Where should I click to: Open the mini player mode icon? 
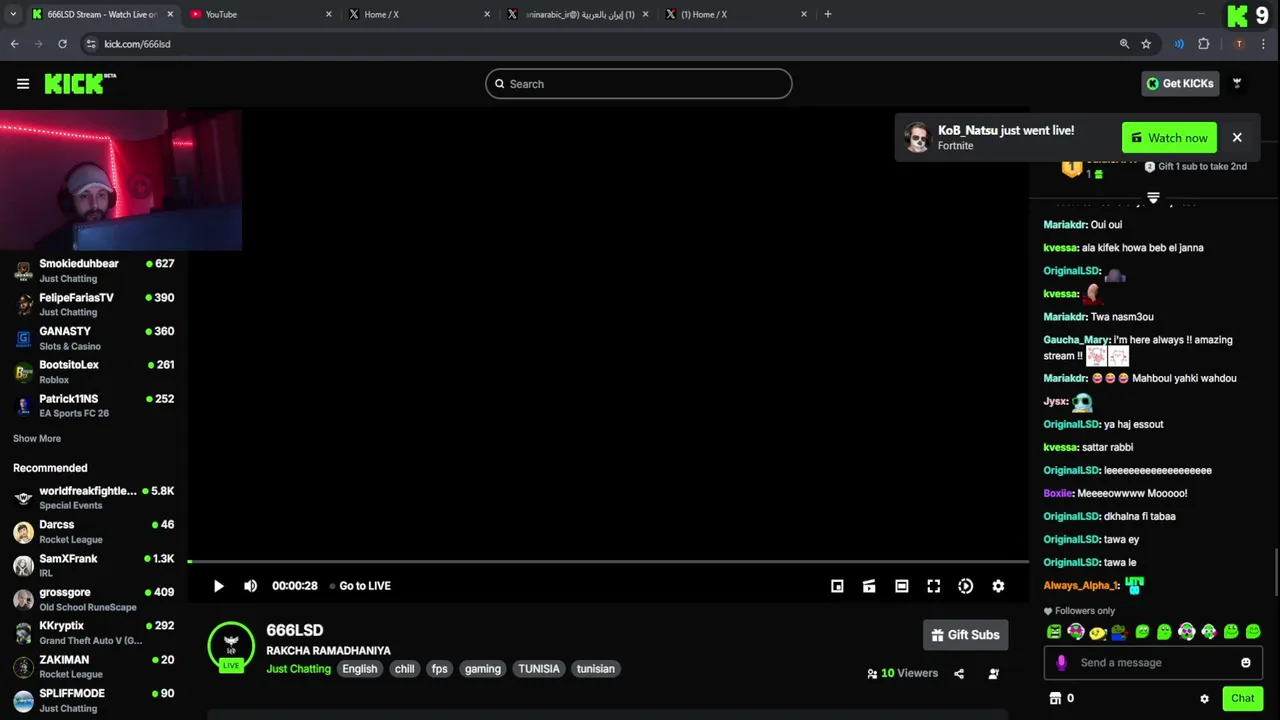837,586
